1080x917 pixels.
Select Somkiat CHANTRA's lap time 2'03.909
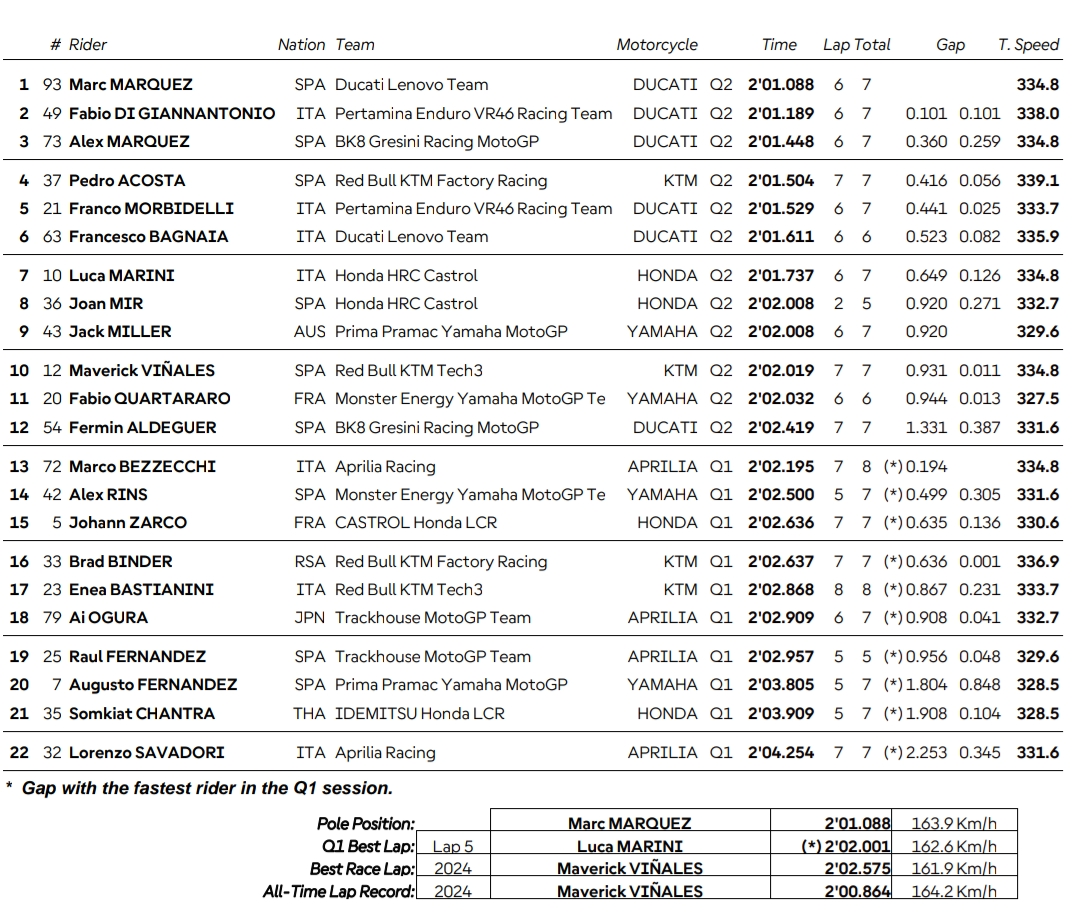click(781, 714)
